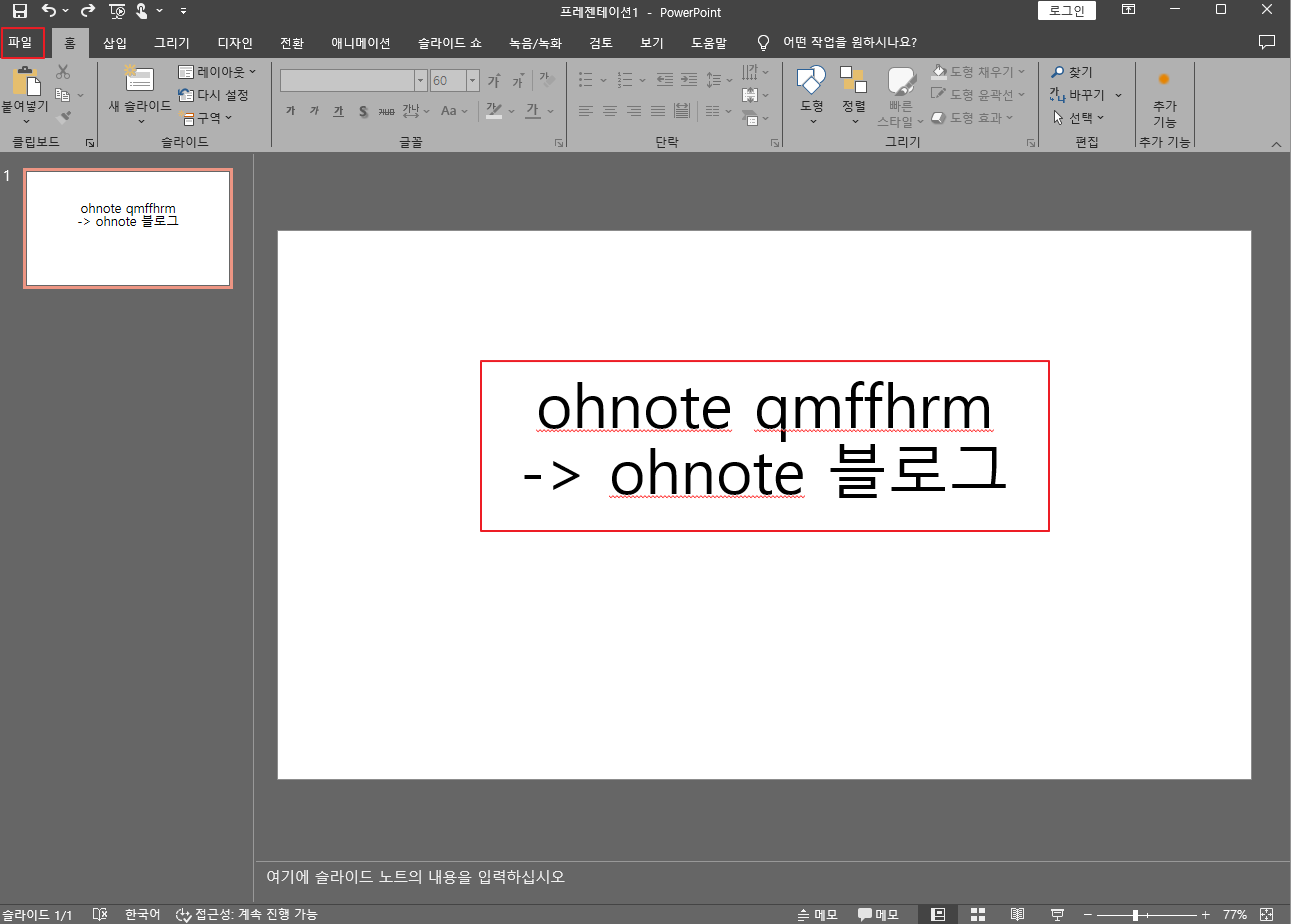Viewport: 1291px width, 924px height.
Task: Start Slide Show from status bar icon
Action: click(1057, 914)
